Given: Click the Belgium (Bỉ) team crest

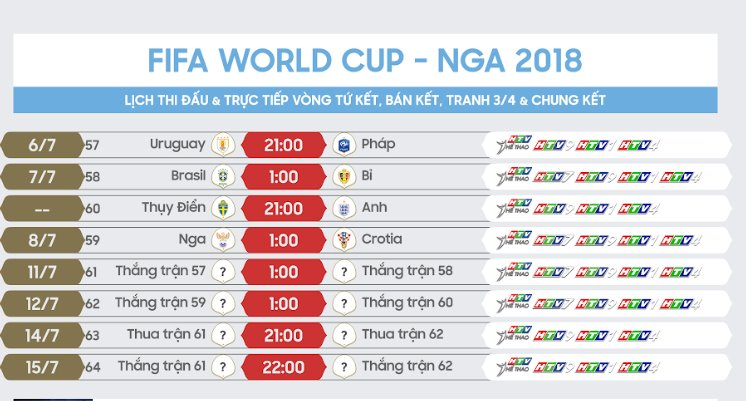Looking at the screenshot, I should click(343, 177).
